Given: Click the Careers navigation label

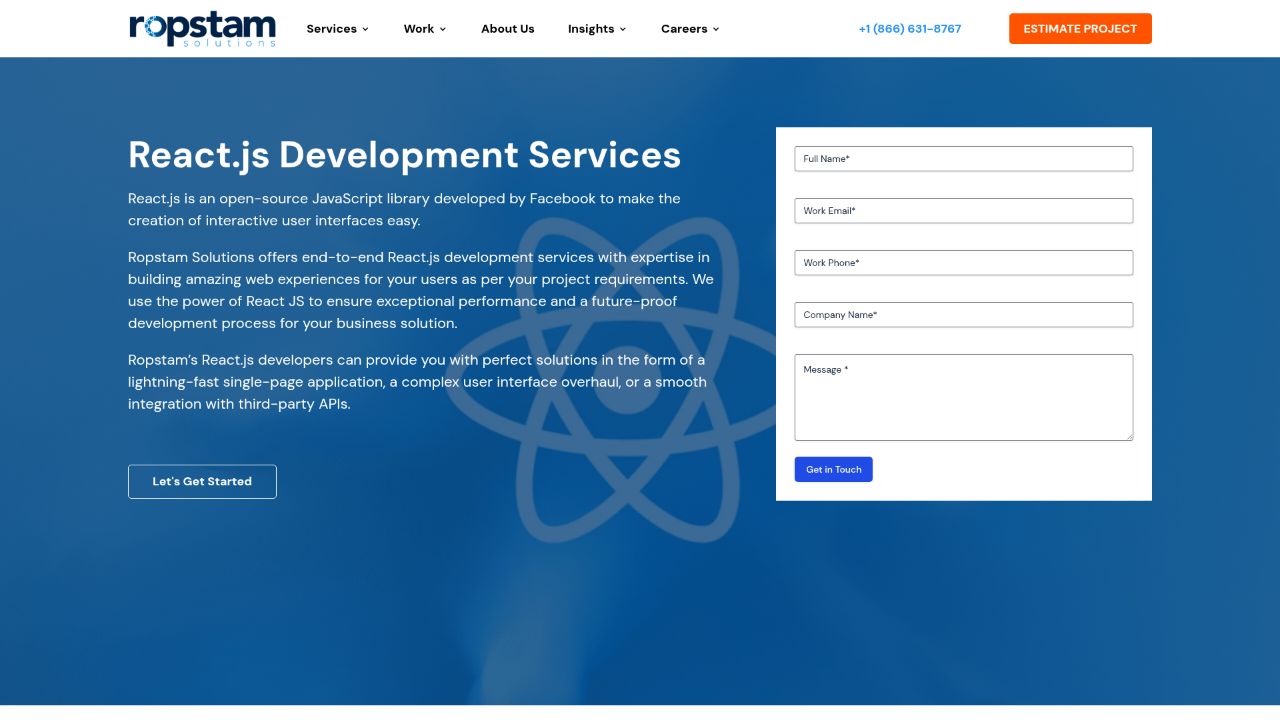Looking at the screenshot, I should point(683,29).
